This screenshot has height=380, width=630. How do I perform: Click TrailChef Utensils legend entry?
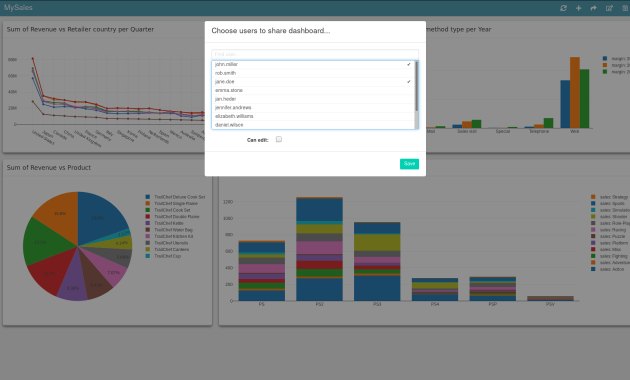[167, 243]
